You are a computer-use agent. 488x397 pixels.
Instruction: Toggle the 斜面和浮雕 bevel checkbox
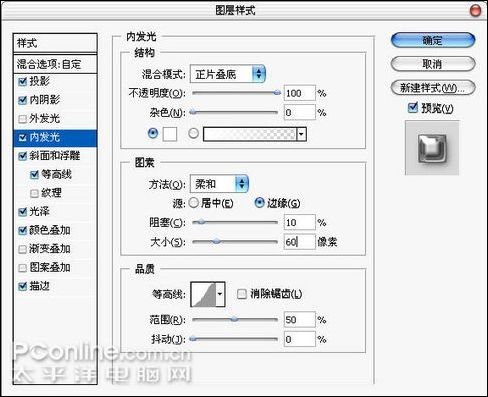pos(22,156)
